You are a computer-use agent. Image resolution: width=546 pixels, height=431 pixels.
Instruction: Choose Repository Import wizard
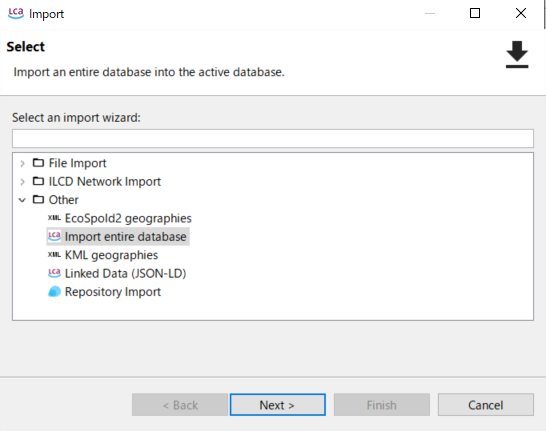[x=113, y=292]
